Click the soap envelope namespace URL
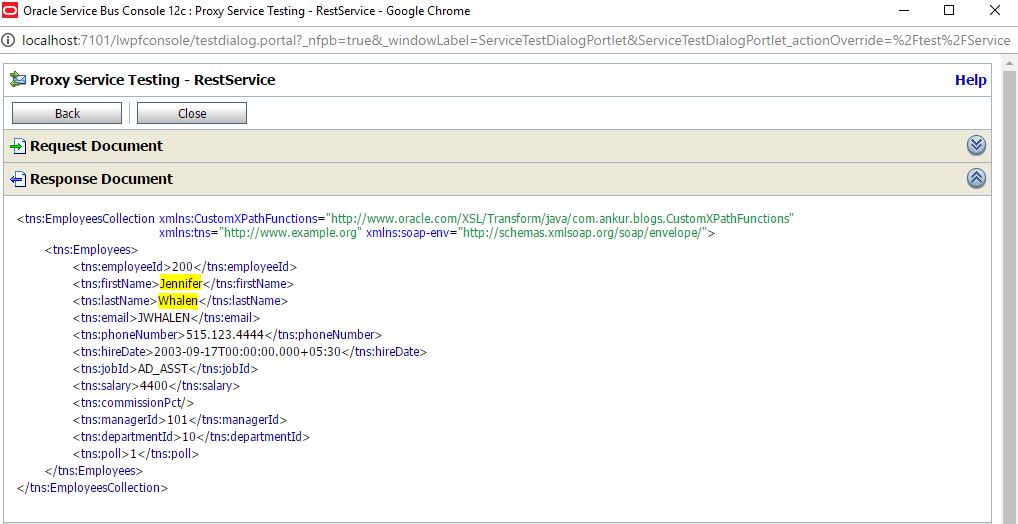The height and width of the screenshot is (524, 1018). [x=582, y=233]
